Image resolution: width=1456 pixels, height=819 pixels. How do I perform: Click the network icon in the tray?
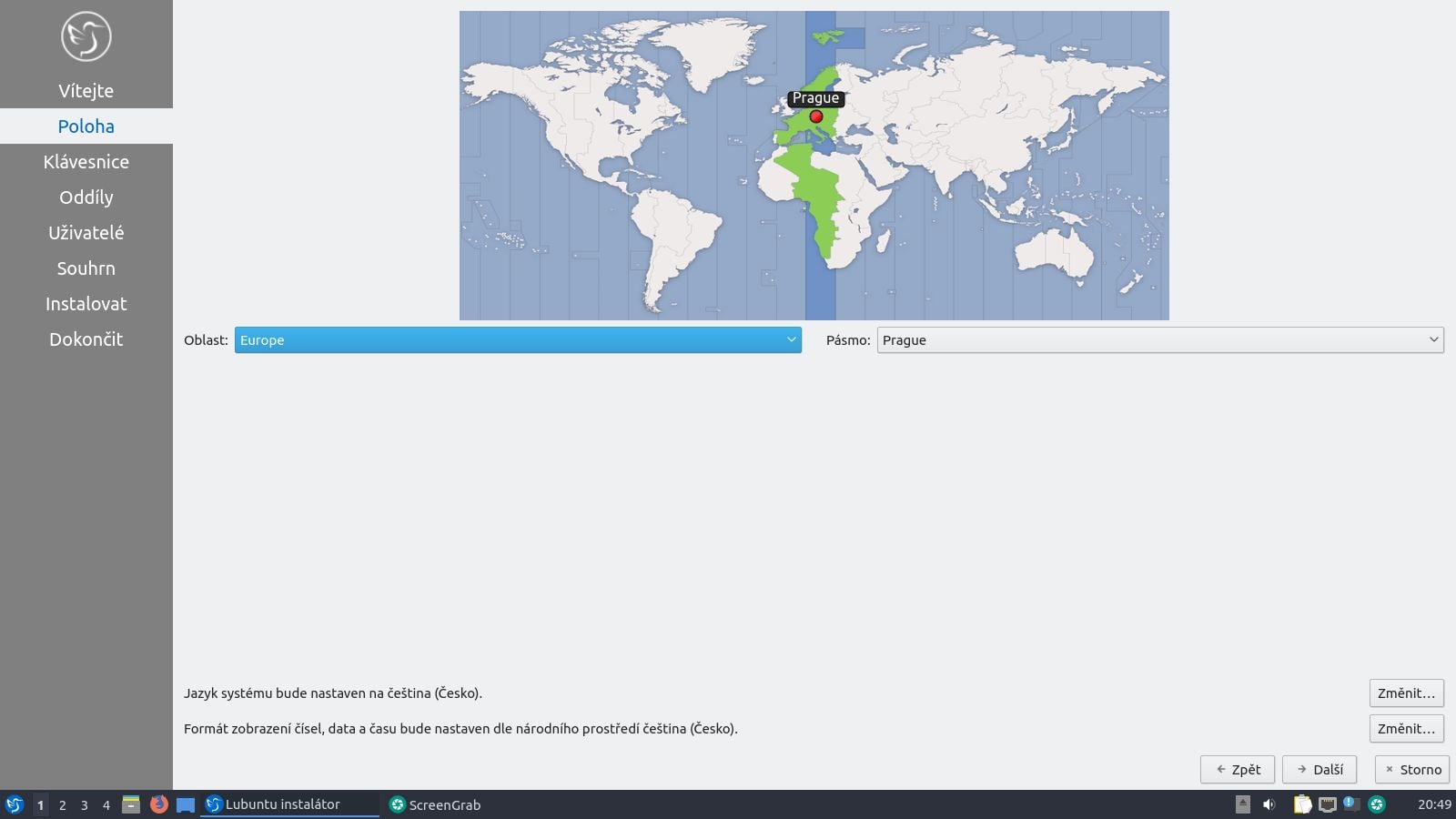coord(1327,804)
